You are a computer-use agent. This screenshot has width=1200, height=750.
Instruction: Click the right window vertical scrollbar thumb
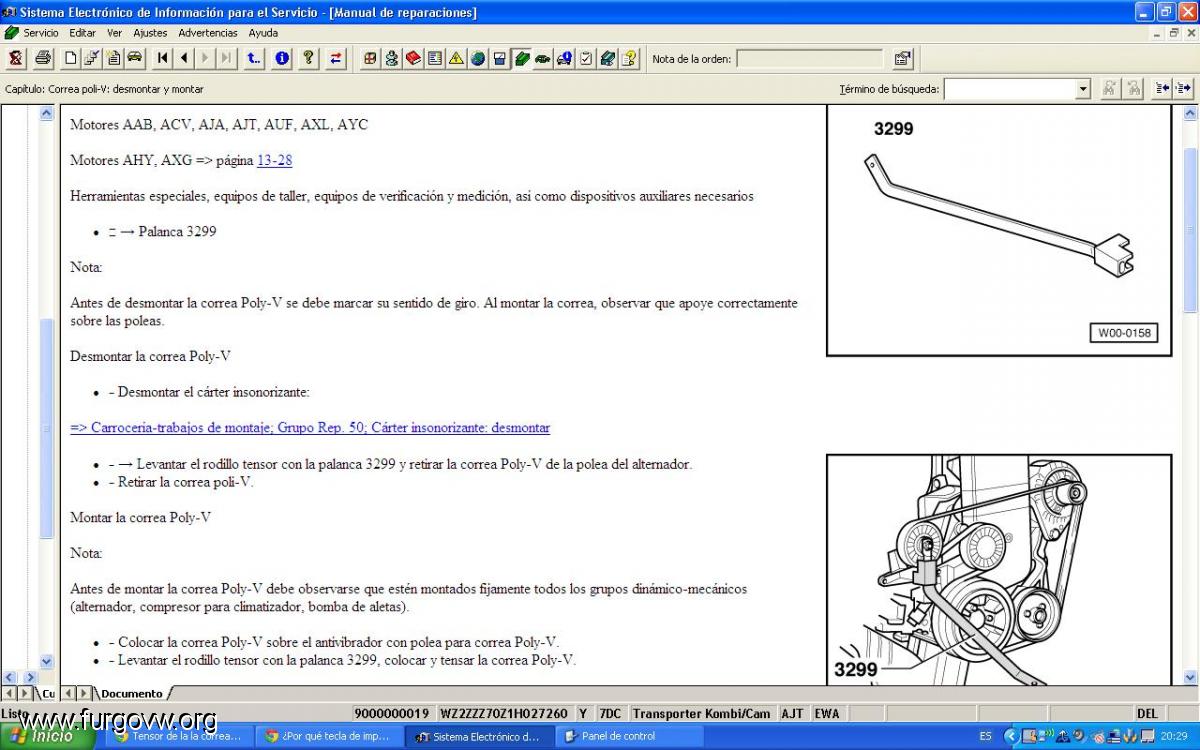[1190, 229]
